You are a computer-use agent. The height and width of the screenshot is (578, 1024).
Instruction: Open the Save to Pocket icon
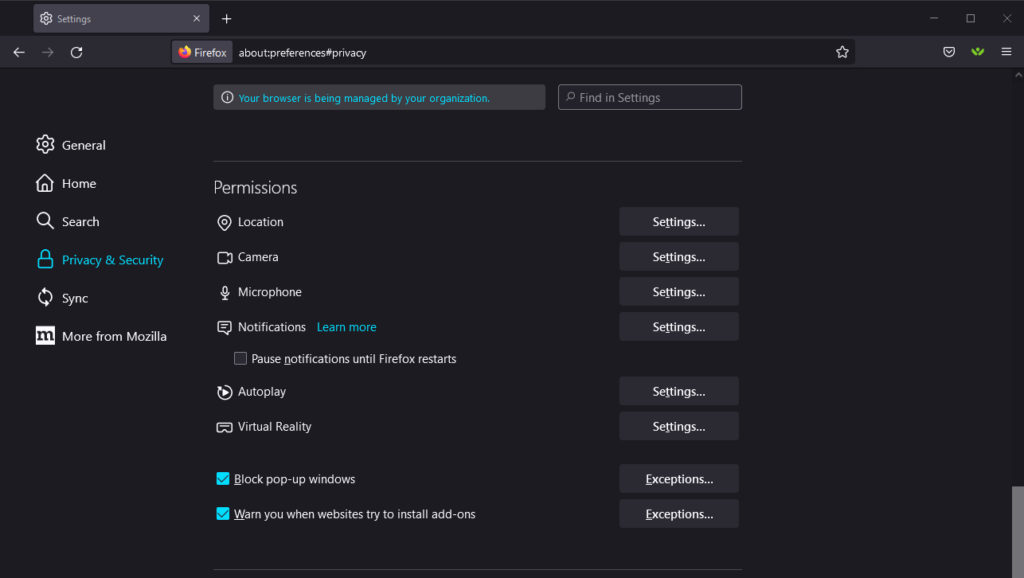949,52
